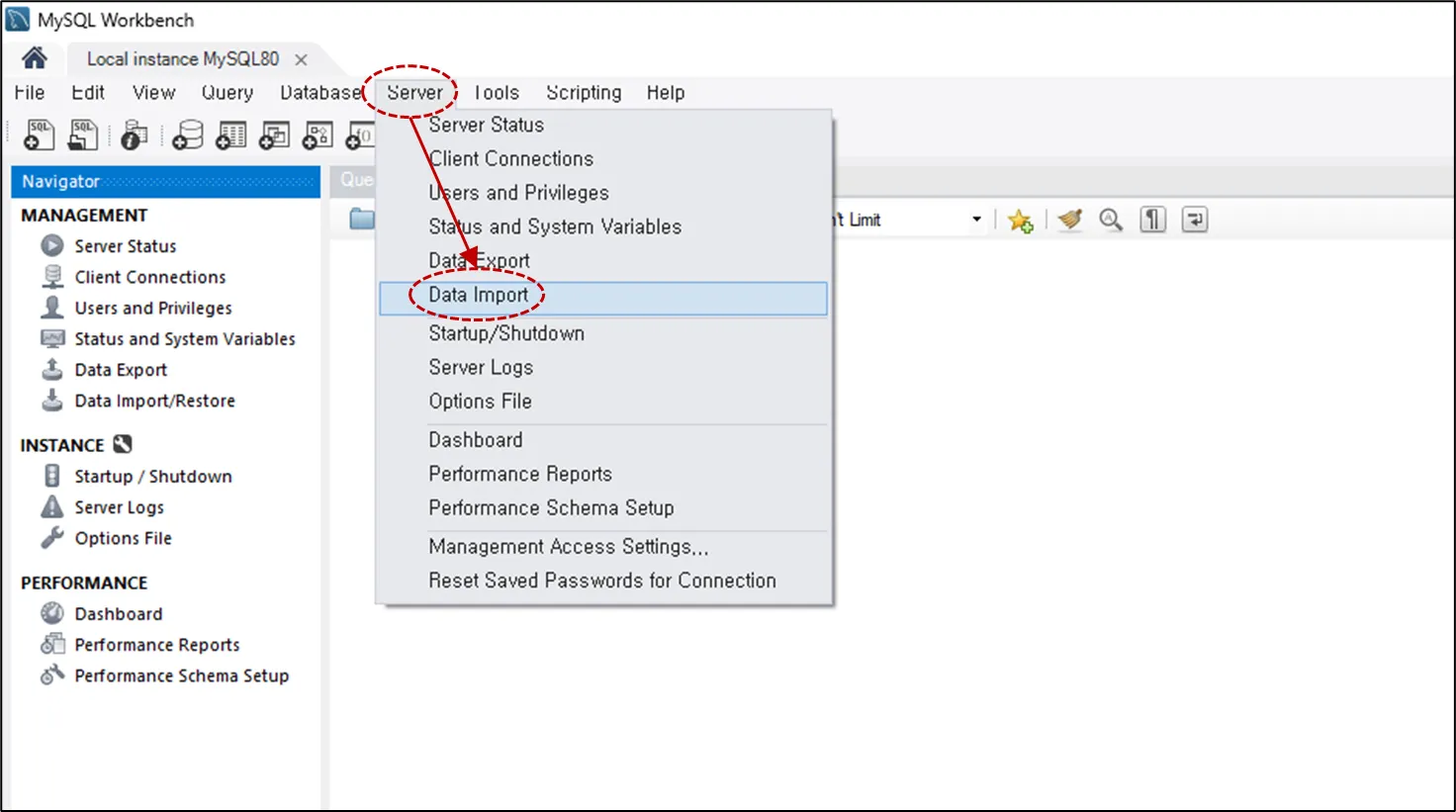Open Startup / Shutdown in Navigator

click(152, 476)
